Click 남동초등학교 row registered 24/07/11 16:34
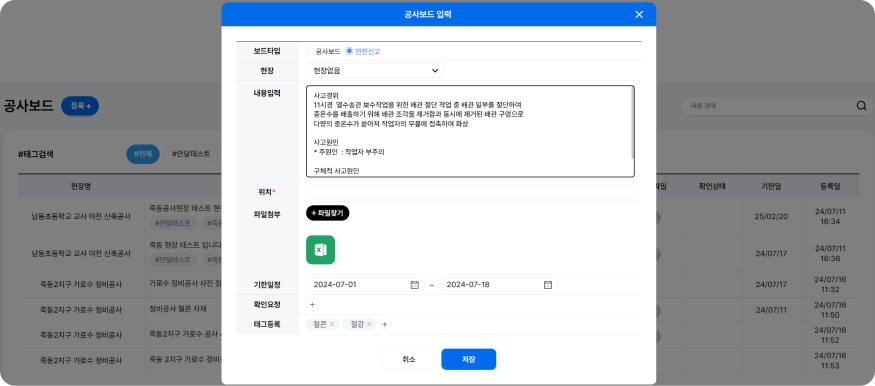Screen dimensions: 875x386 tap(81, 216)
